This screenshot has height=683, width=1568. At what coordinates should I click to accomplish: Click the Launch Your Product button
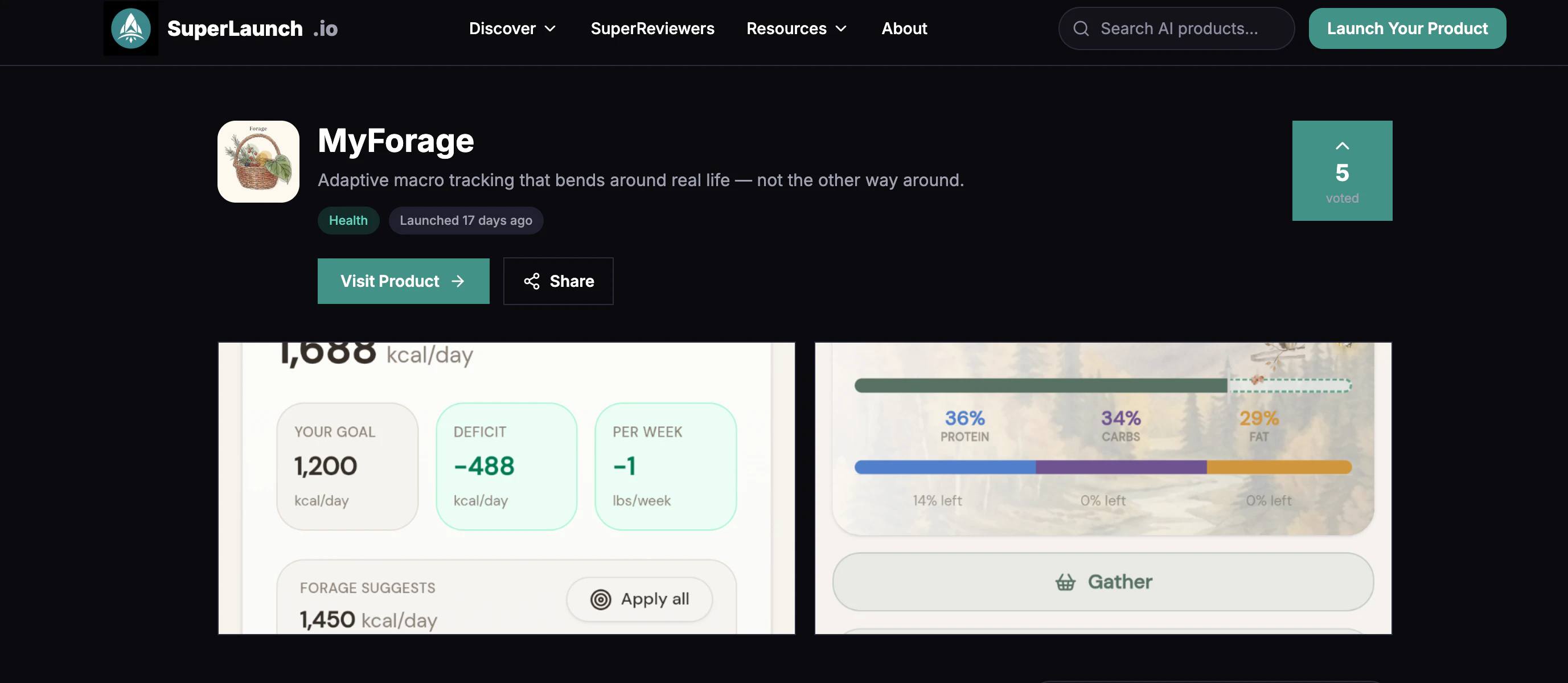coord(1407,28)
